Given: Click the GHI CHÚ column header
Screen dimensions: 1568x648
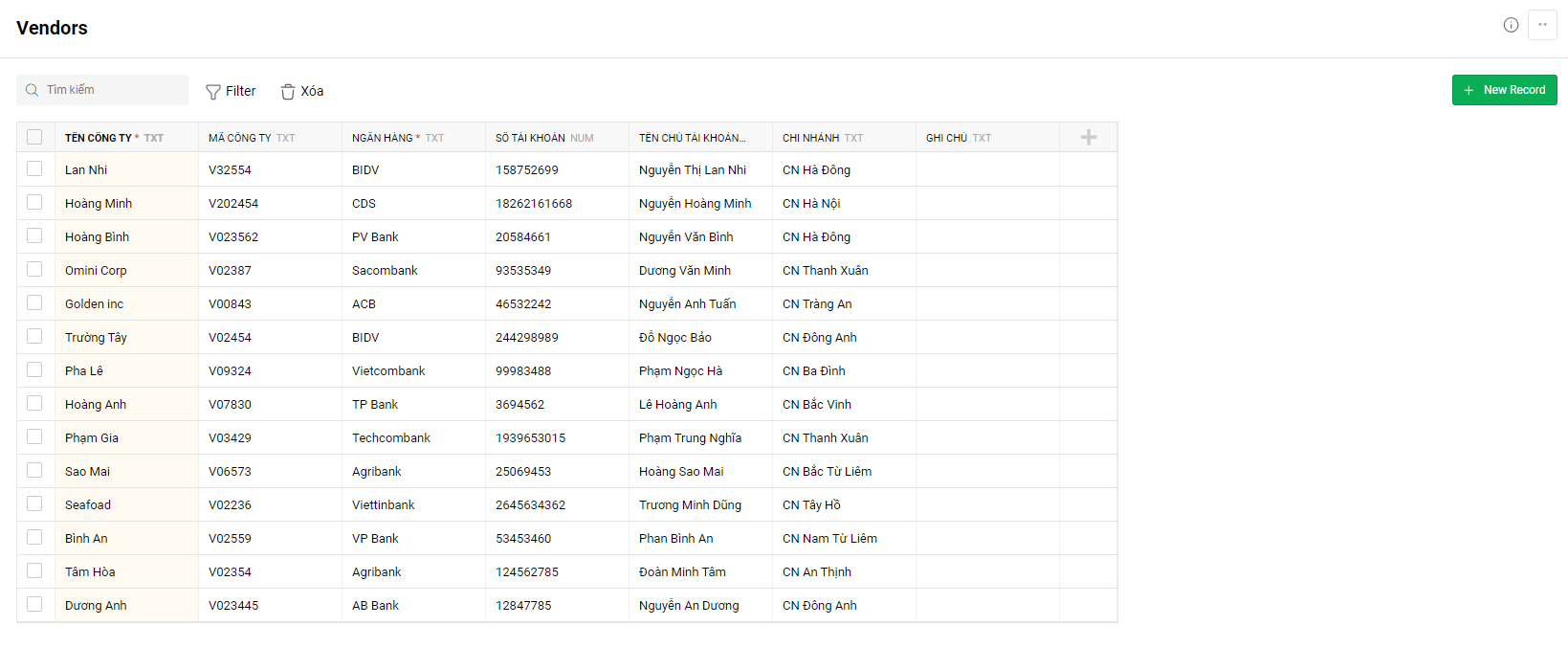Looking at the screenshot, I should click(x=987, y=138).
